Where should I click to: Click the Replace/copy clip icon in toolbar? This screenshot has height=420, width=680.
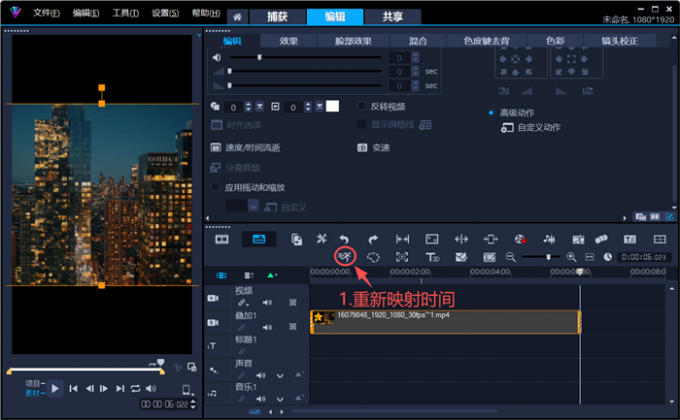click(297, 240)
